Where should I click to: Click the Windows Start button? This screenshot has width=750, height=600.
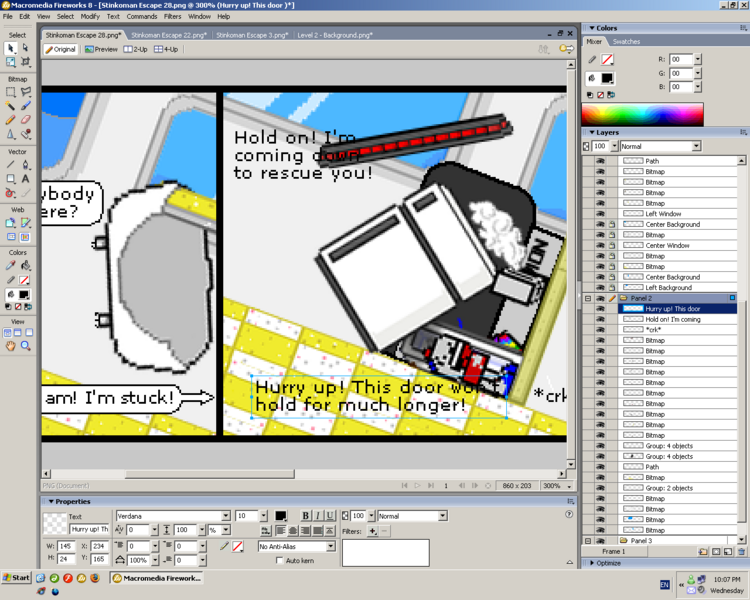tap(16, 578)
